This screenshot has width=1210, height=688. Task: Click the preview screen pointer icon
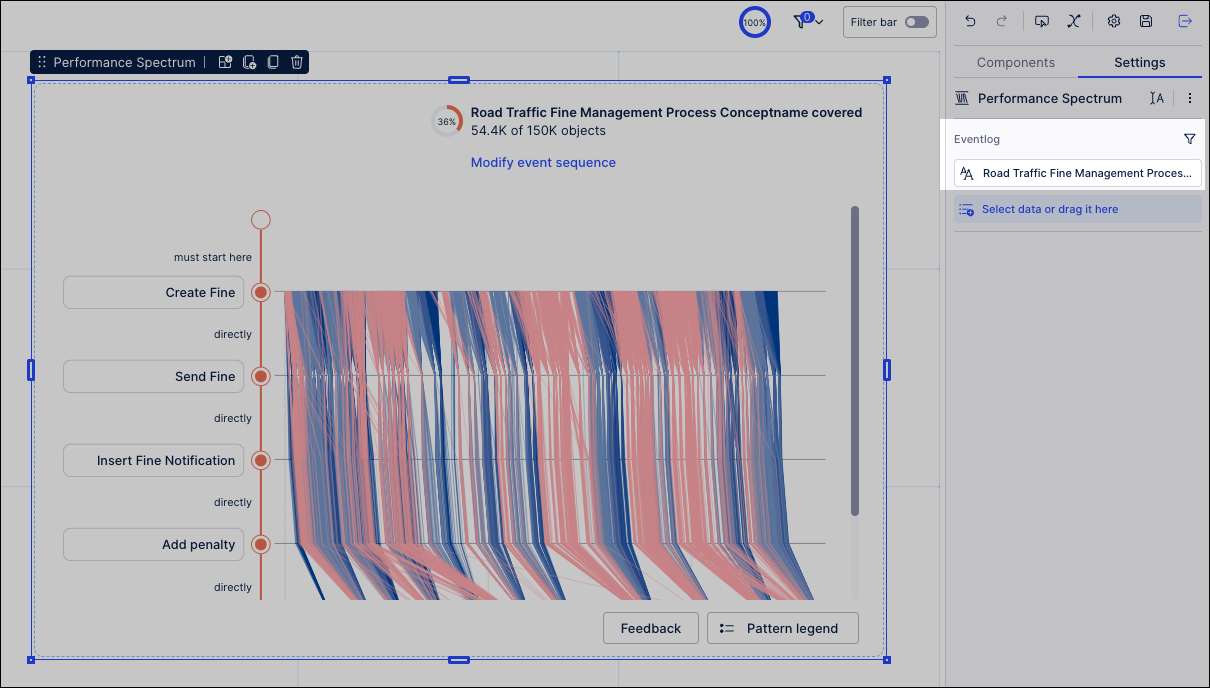(1042, 21)
